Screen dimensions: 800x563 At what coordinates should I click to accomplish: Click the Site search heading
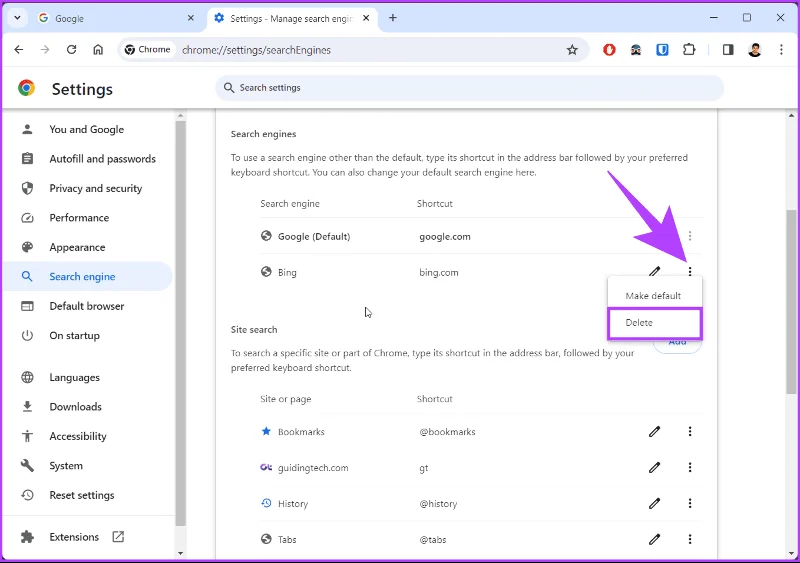coord(254,330)
